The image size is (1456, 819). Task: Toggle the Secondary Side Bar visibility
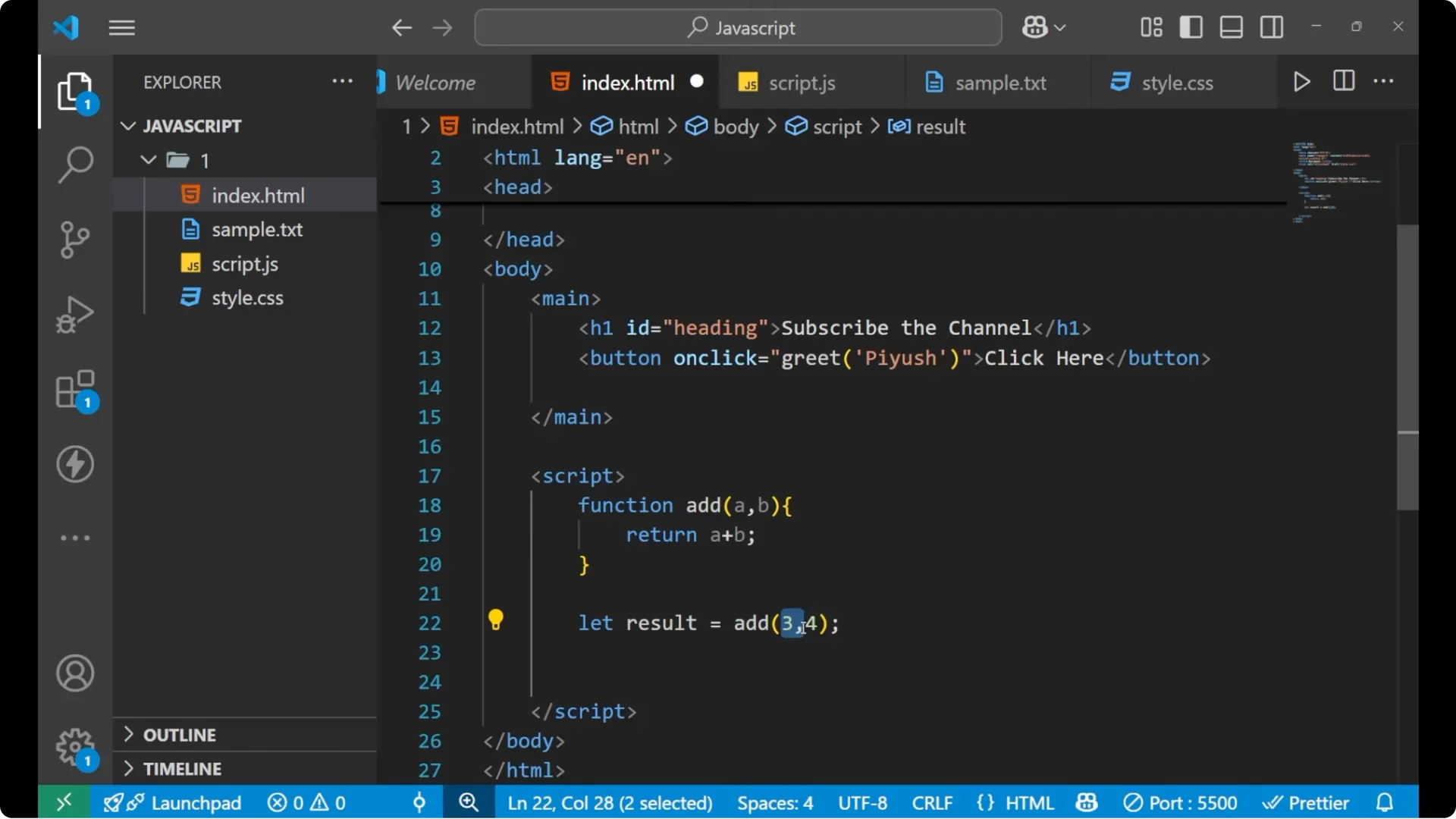pyautogui.click(x=1271, y=27)
